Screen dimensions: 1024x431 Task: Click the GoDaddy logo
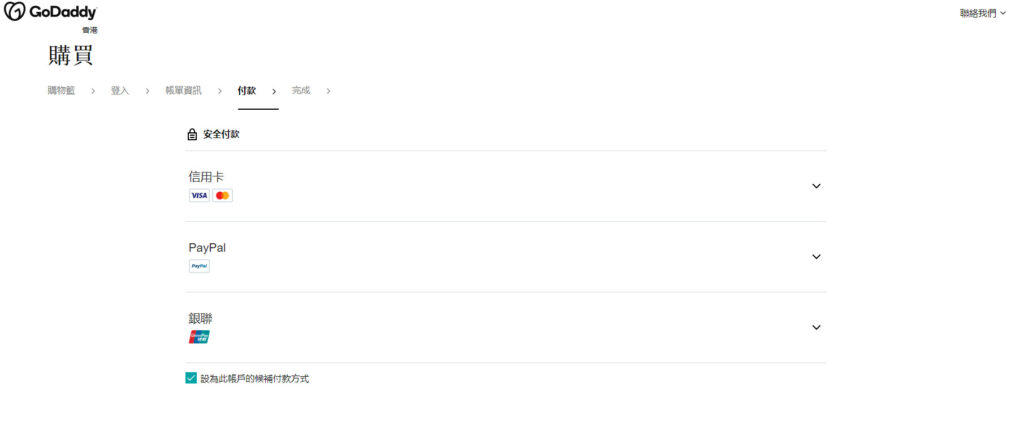(x=50, y=12)
